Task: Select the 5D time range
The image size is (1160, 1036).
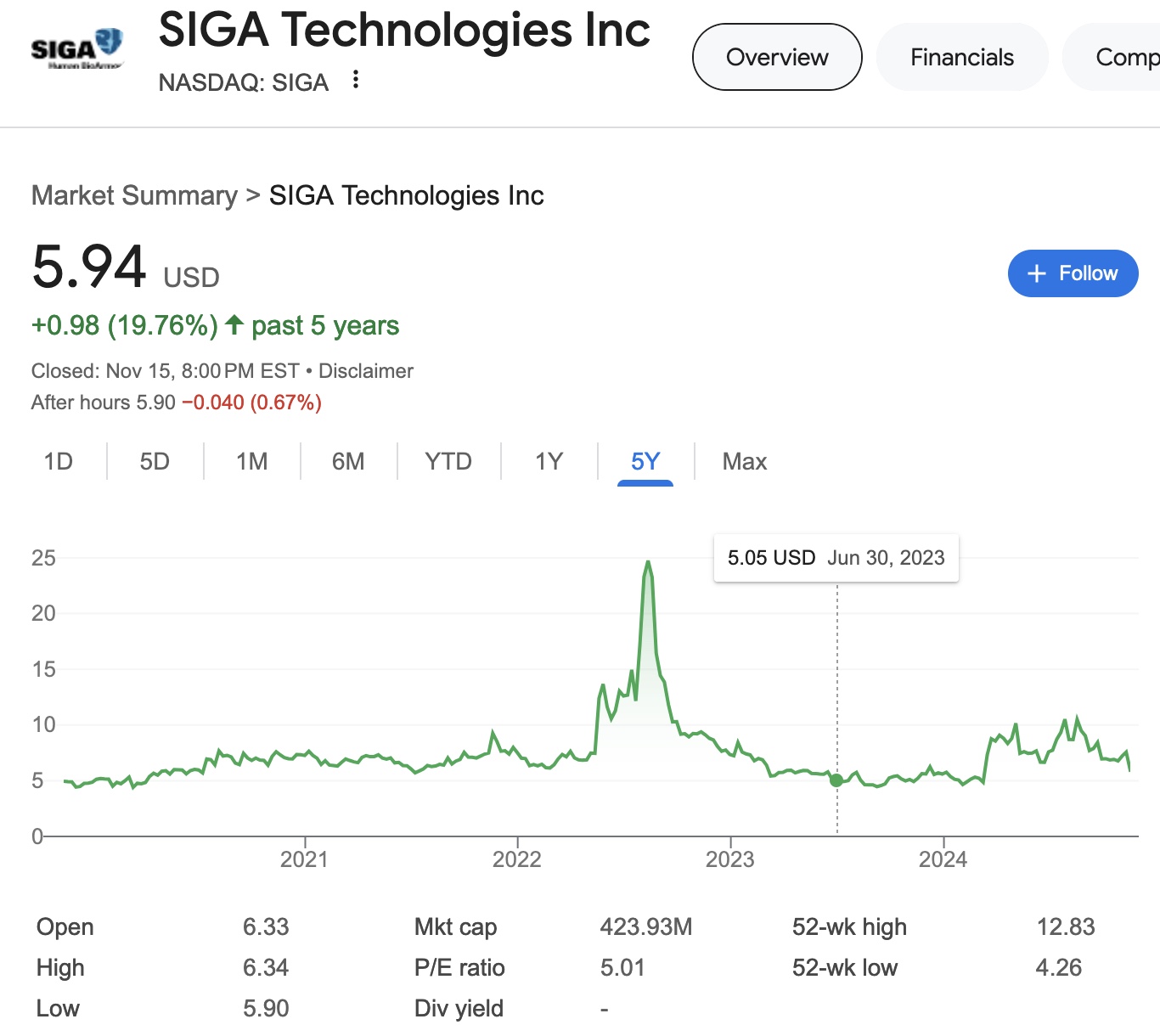Action: pyautogui.click(x=155, y=461)
